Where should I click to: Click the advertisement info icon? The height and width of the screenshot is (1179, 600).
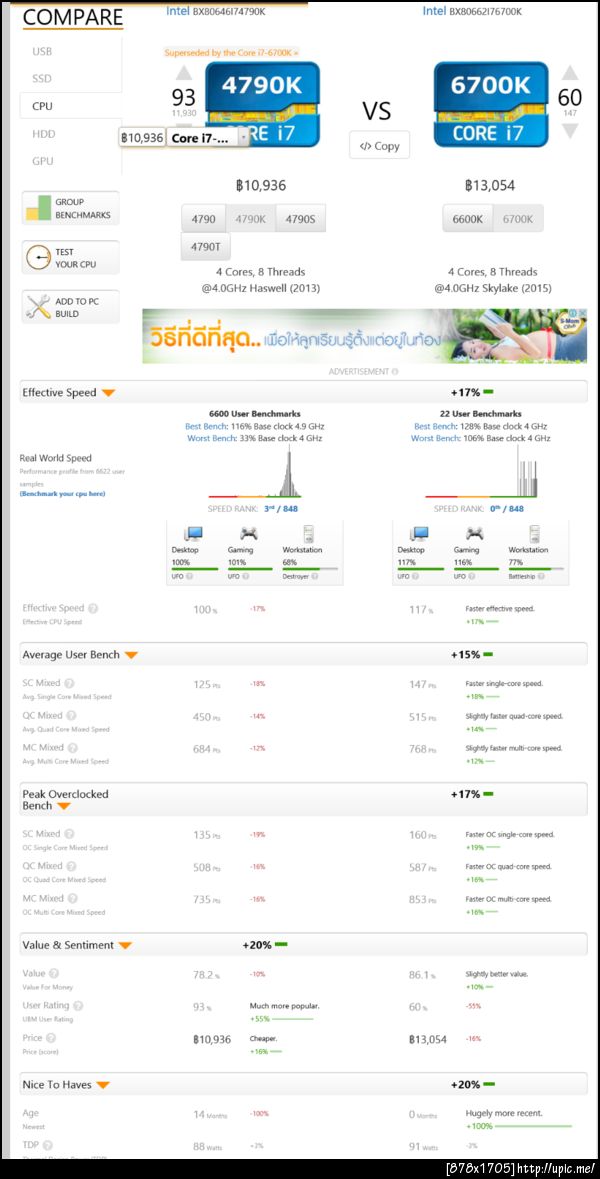point(395,371)
